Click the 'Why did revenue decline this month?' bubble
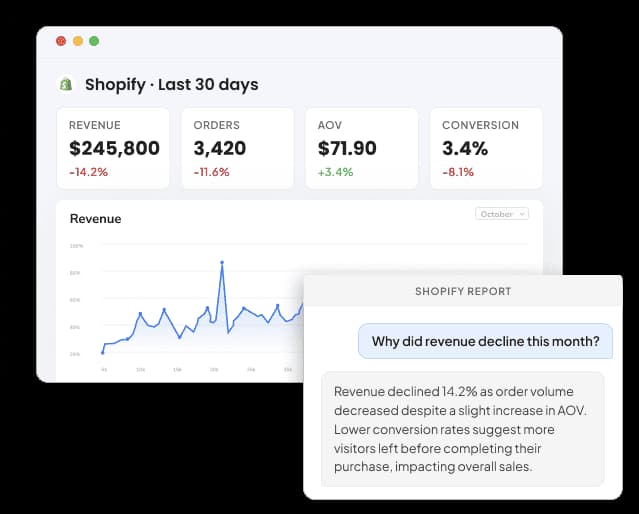 point(485,341)
